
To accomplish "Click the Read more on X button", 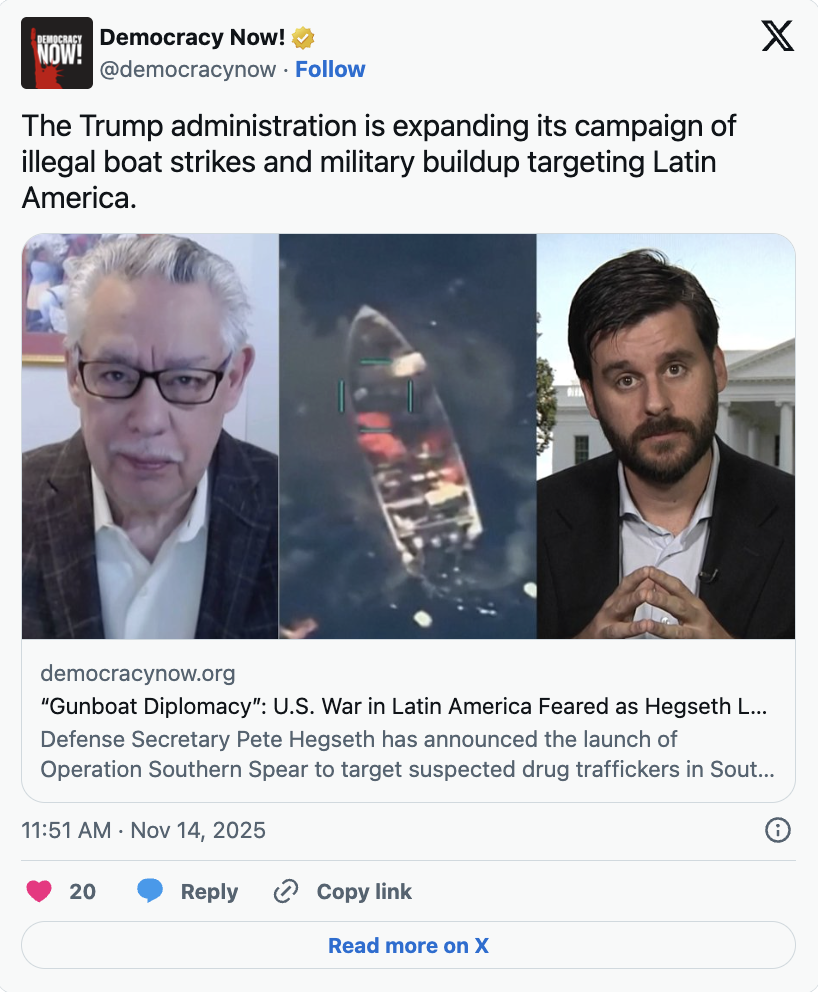I will click(x=408, y=945).
